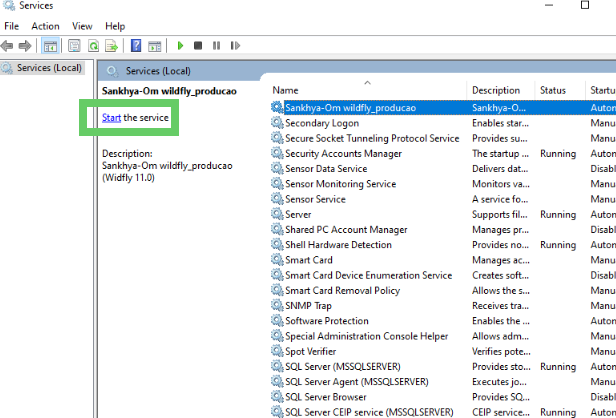Viewport: 616px width, 418px height.
Task: Open the Help menu
Action: point(115,26)
